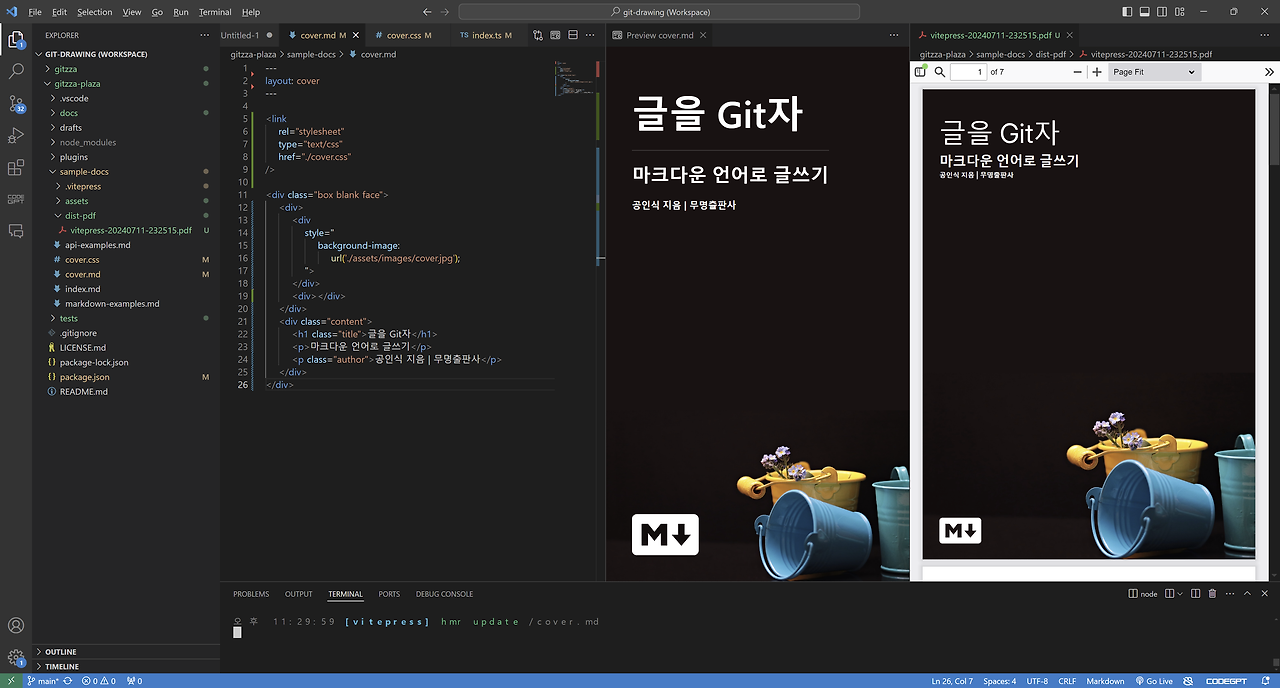Go back with the navigation arrow
This screenshot has height=688, width=1280.
[427, 12]
